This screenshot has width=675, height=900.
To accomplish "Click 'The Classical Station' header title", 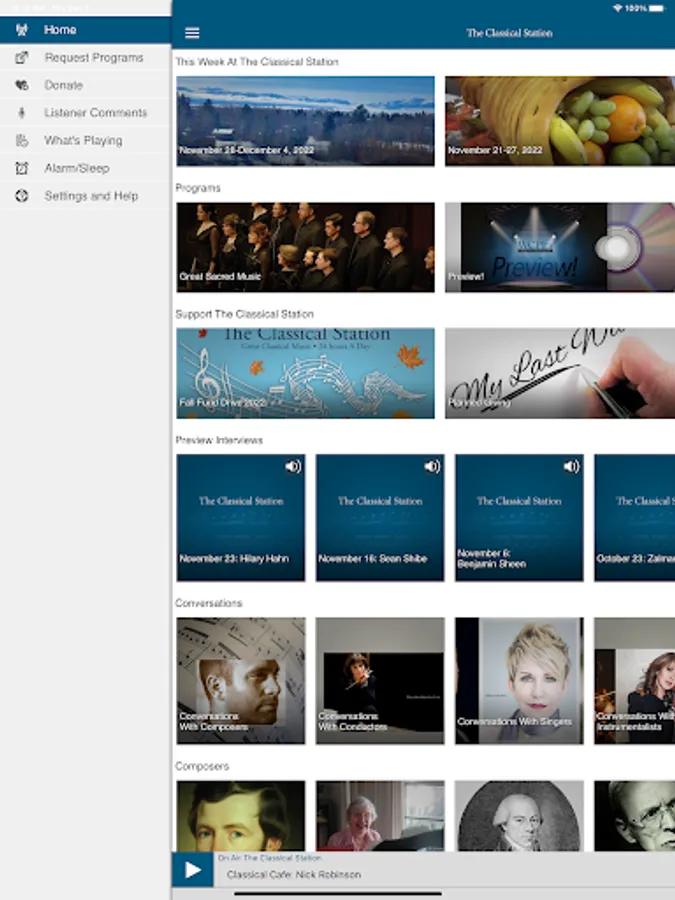I will pos(509,33).
